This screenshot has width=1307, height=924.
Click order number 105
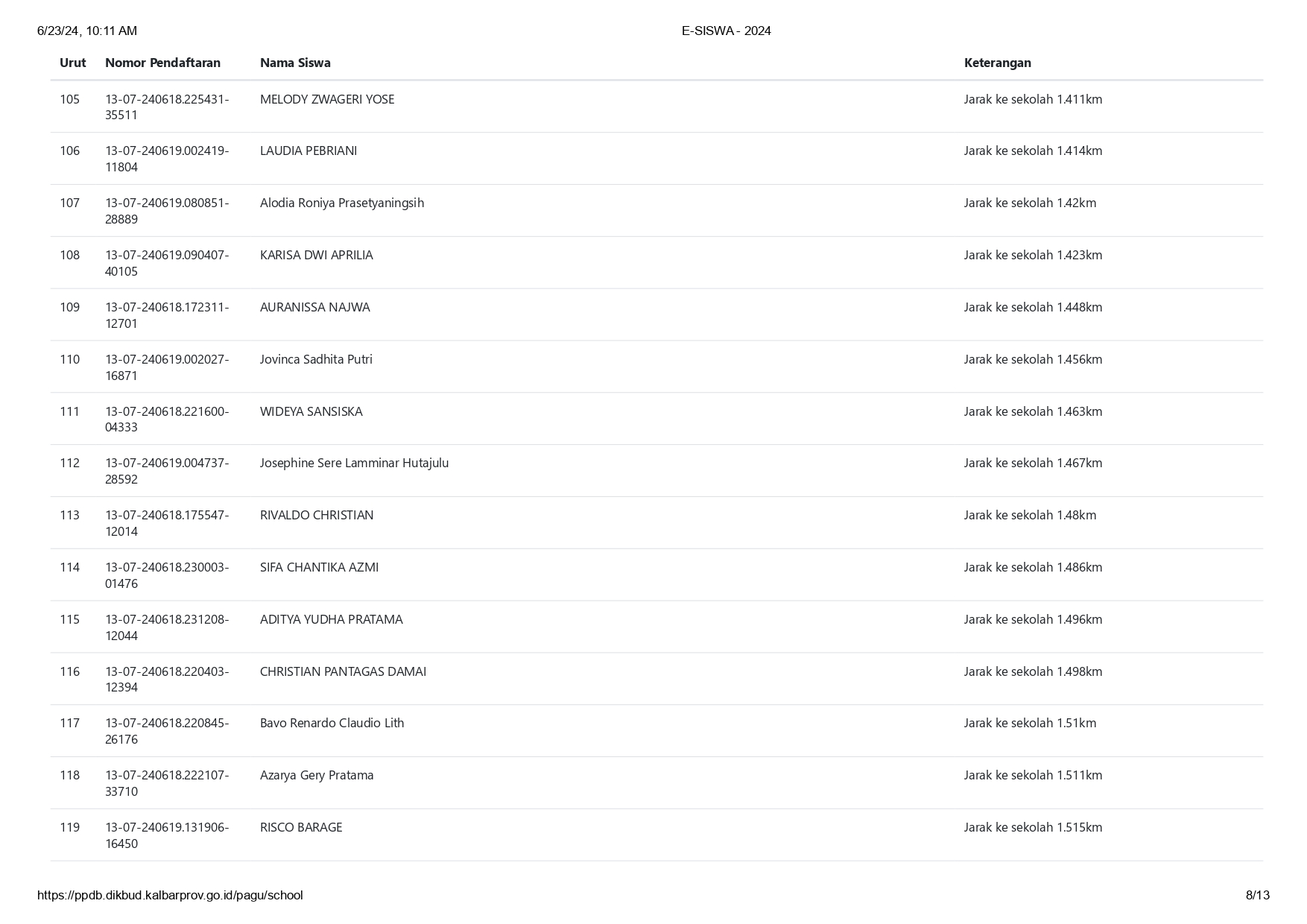69,99
